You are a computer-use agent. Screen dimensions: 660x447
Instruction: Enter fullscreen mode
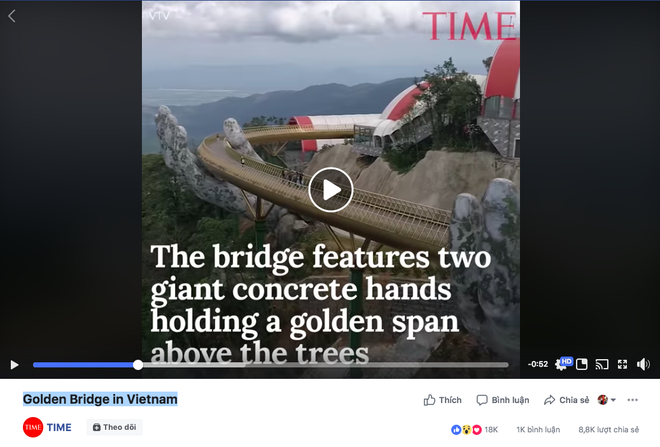[622, 364]
